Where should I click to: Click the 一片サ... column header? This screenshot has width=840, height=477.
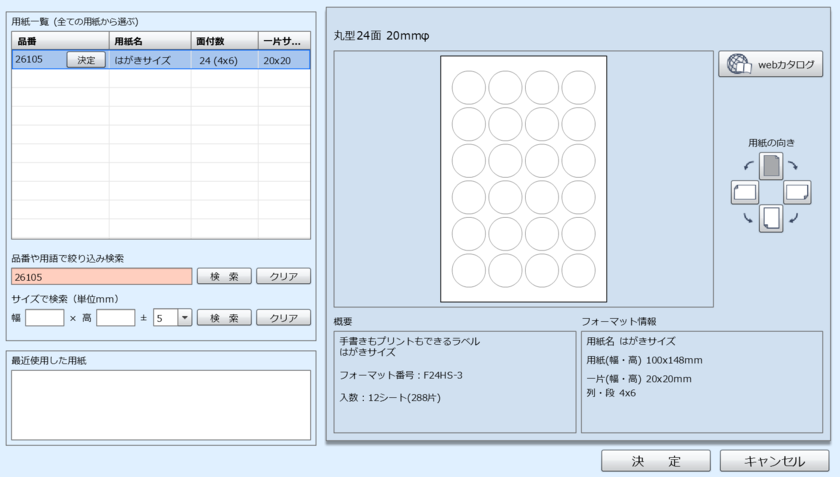[284, 41]
